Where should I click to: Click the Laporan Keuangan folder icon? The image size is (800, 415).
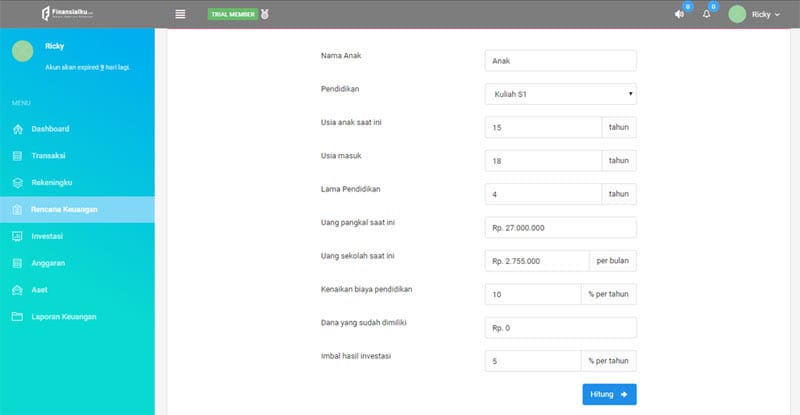click(17, 316)
